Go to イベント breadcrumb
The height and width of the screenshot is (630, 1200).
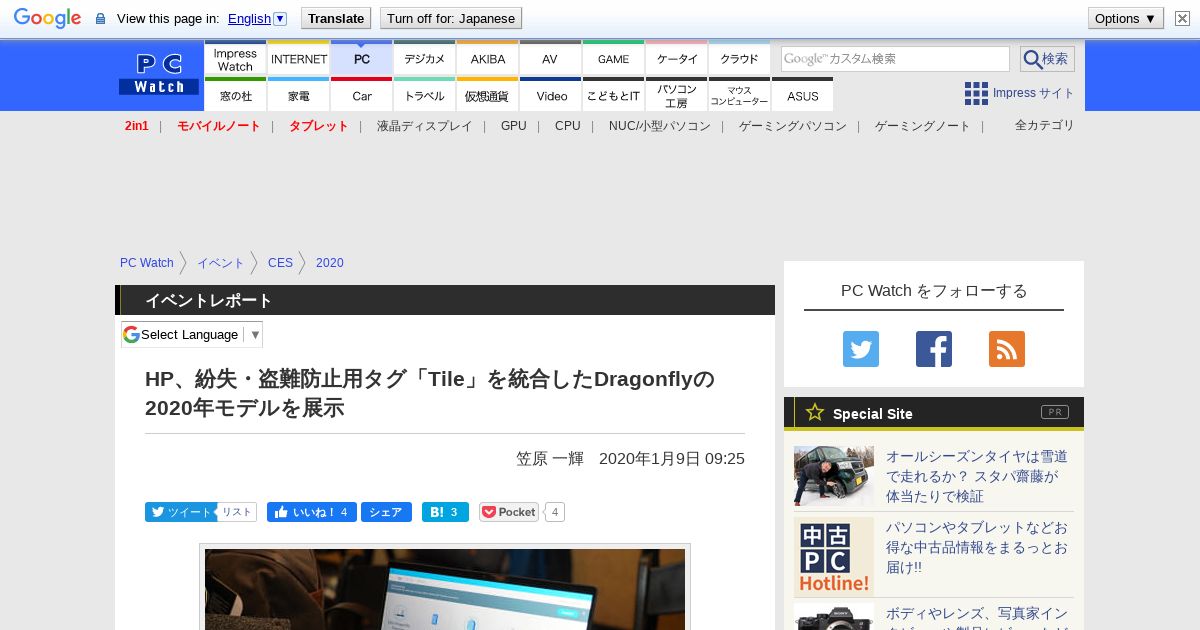(x=221, y=263)
